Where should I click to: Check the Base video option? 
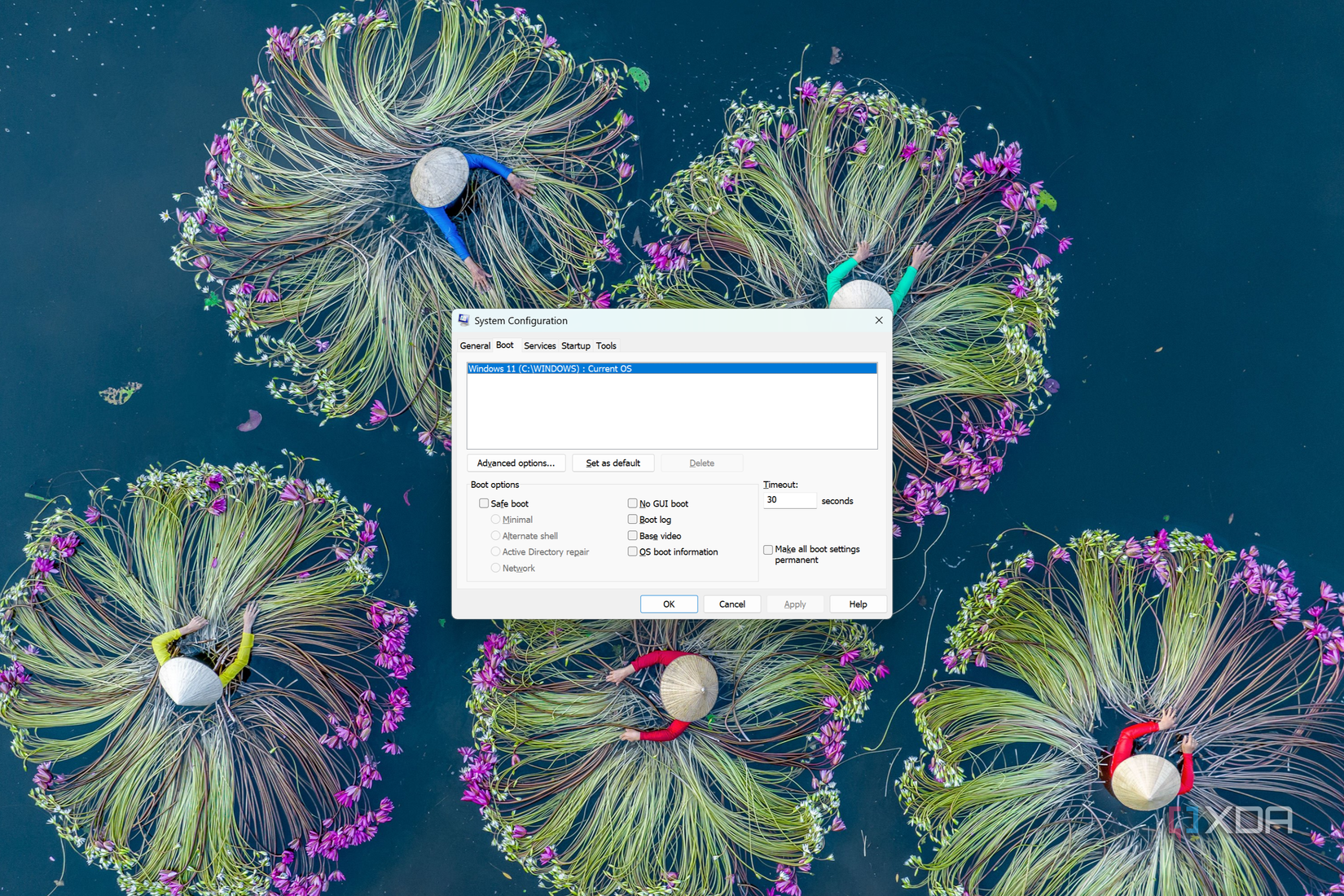pos(632,535)
